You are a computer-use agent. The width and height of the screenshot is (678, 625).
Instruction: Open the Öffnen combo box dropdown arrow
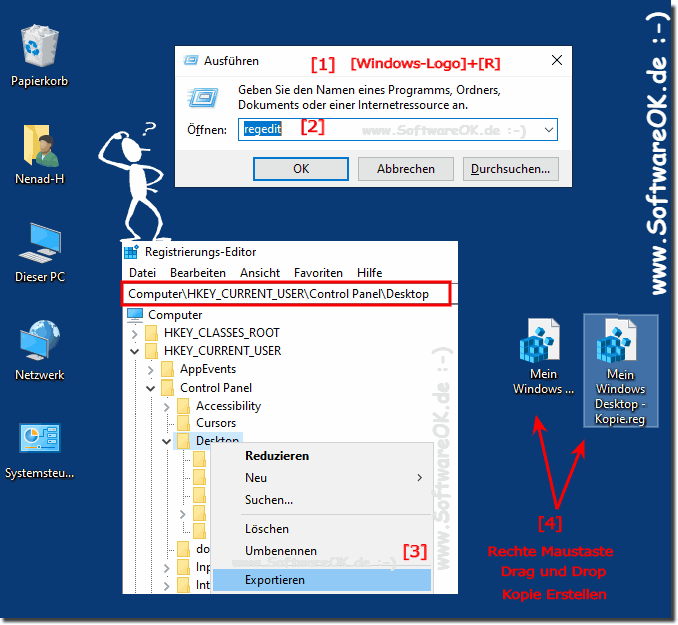tap(549, 130)
